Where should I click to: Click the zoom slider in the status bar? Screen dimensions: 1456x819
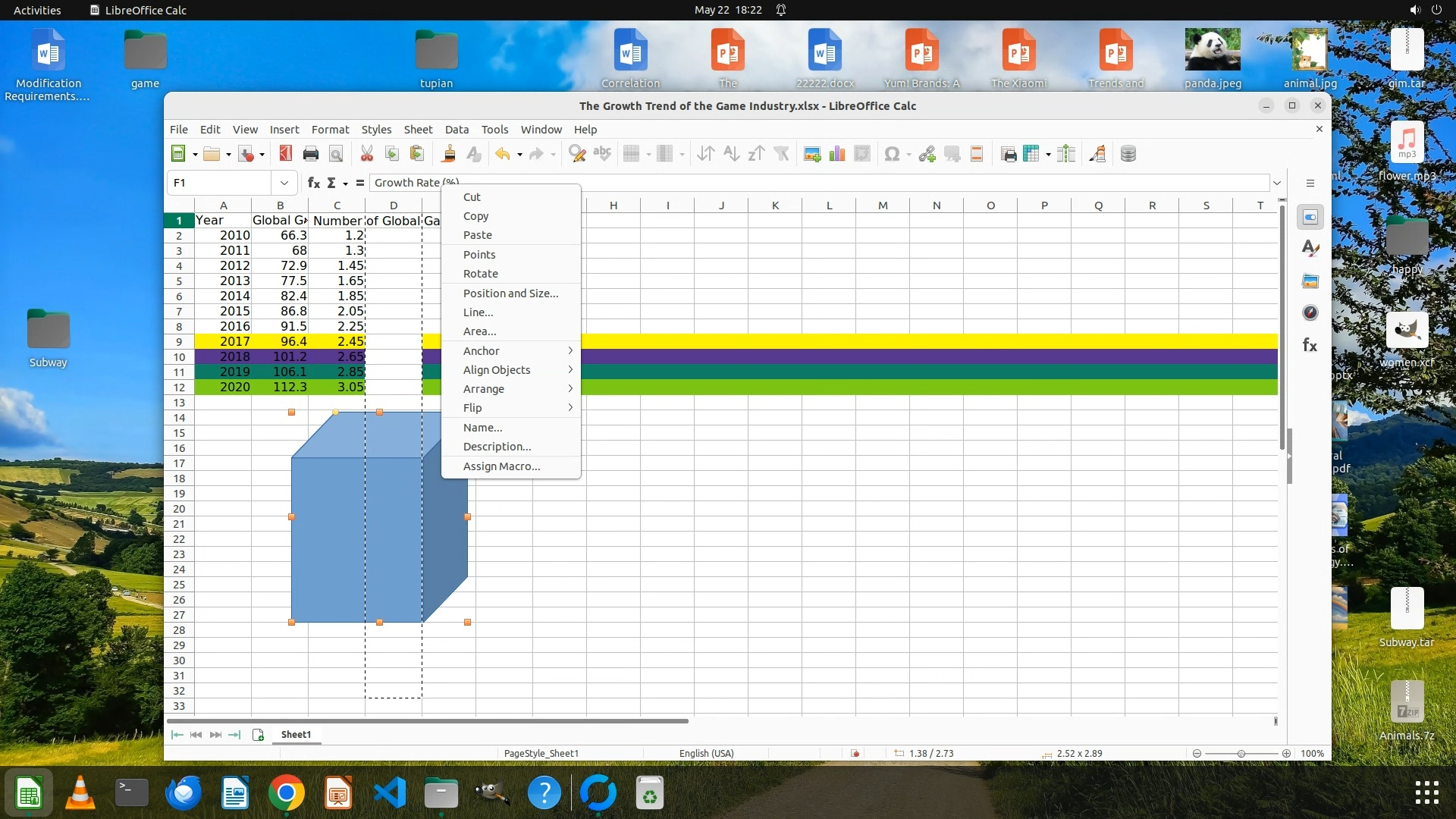1241,754
